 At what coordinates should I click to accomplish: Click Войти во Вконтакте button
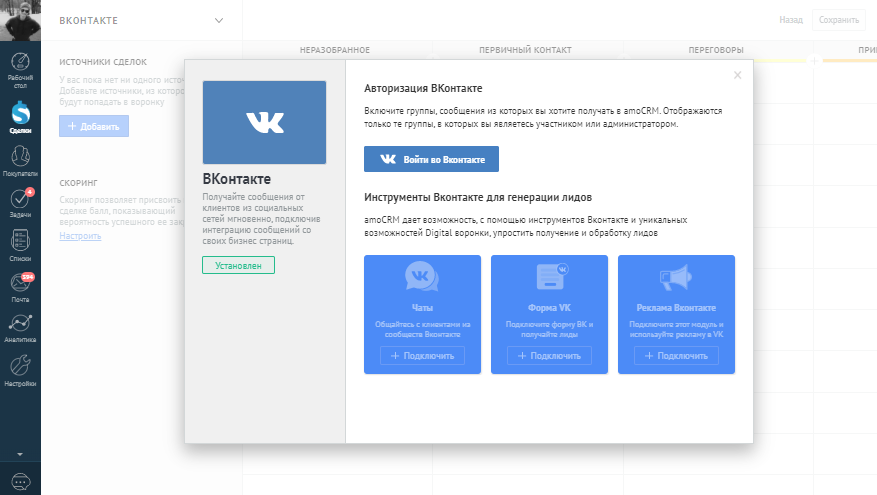(431, 159)
